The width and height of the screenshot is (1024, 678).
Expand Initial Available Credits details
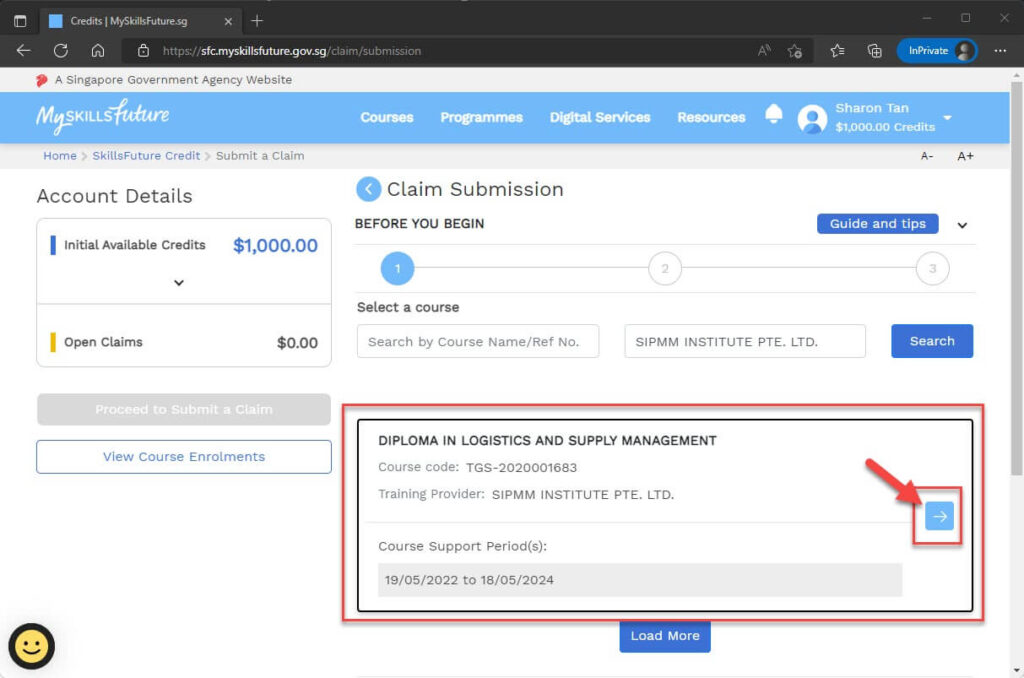(x=179, y=283)
